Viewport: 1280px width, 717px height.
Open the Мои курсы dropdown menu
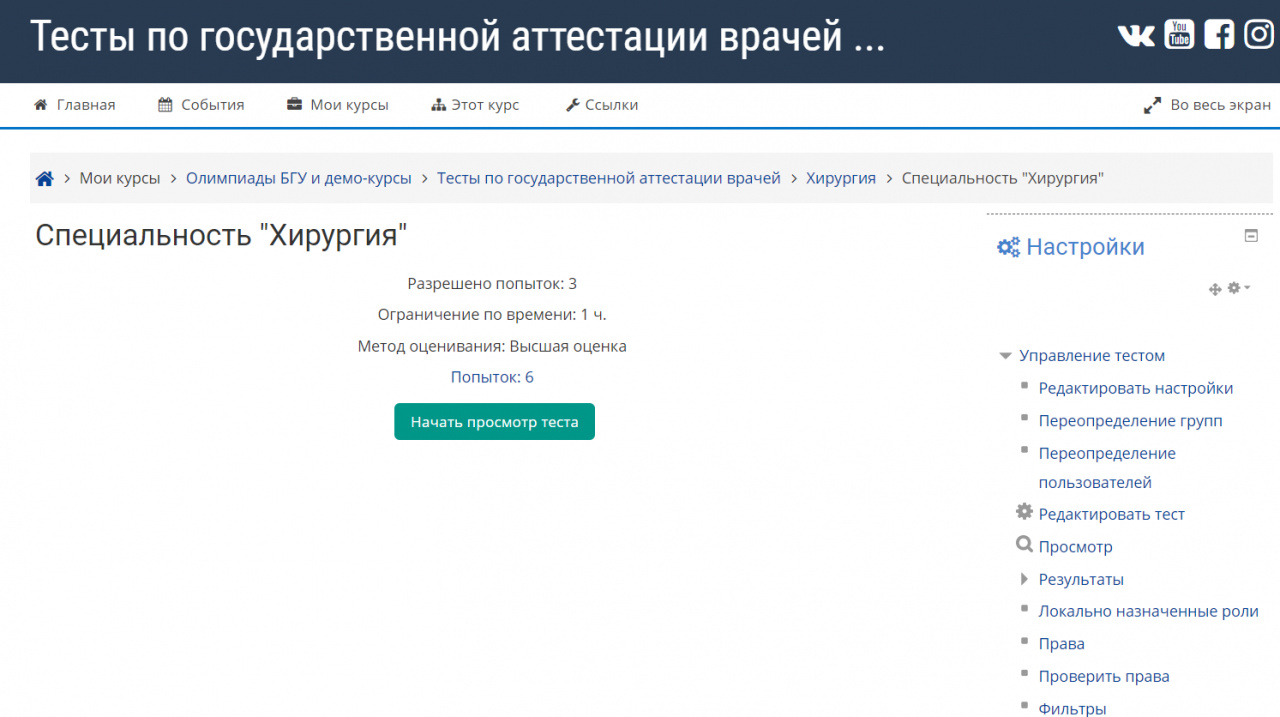tap(338, 105)
